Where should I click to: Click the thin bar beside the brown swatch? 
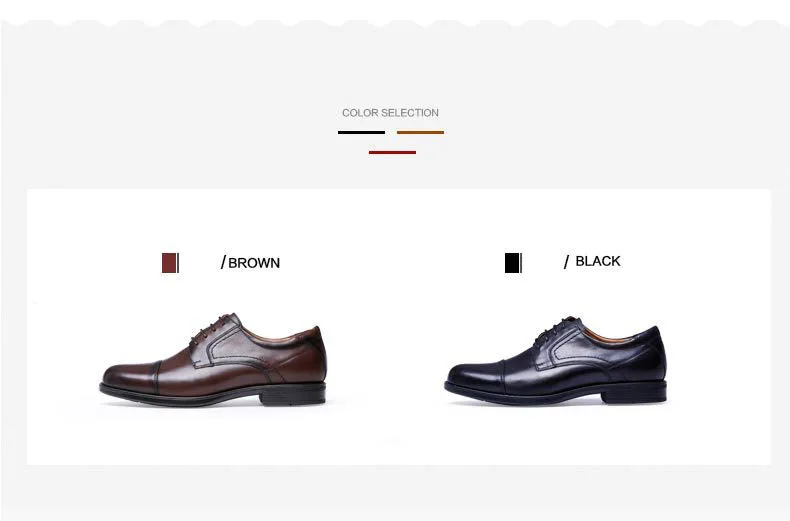tap(178, 263)
